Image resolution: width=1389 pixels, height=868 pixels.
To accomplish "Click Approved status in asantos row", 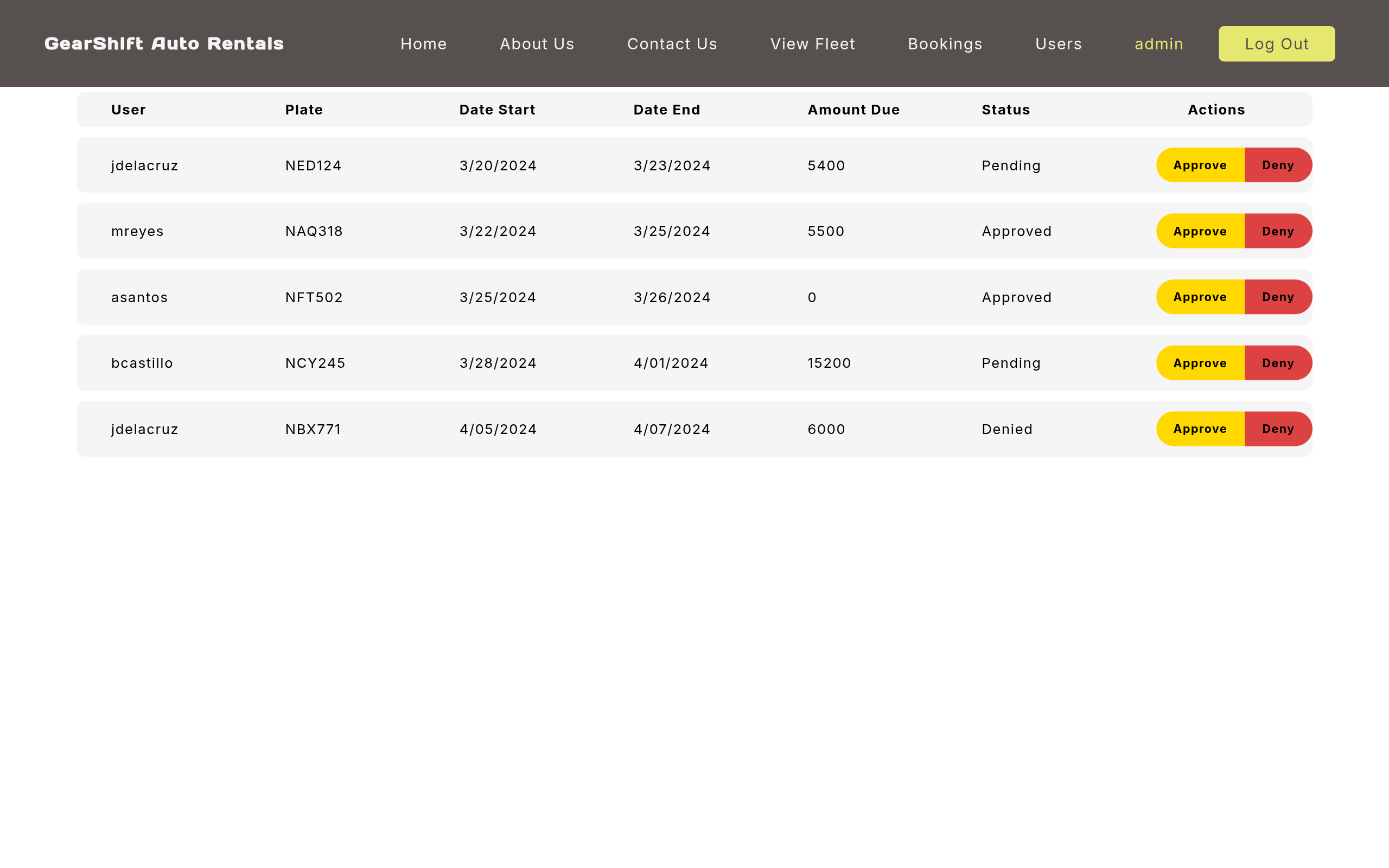I will (x=1016, y=297).
